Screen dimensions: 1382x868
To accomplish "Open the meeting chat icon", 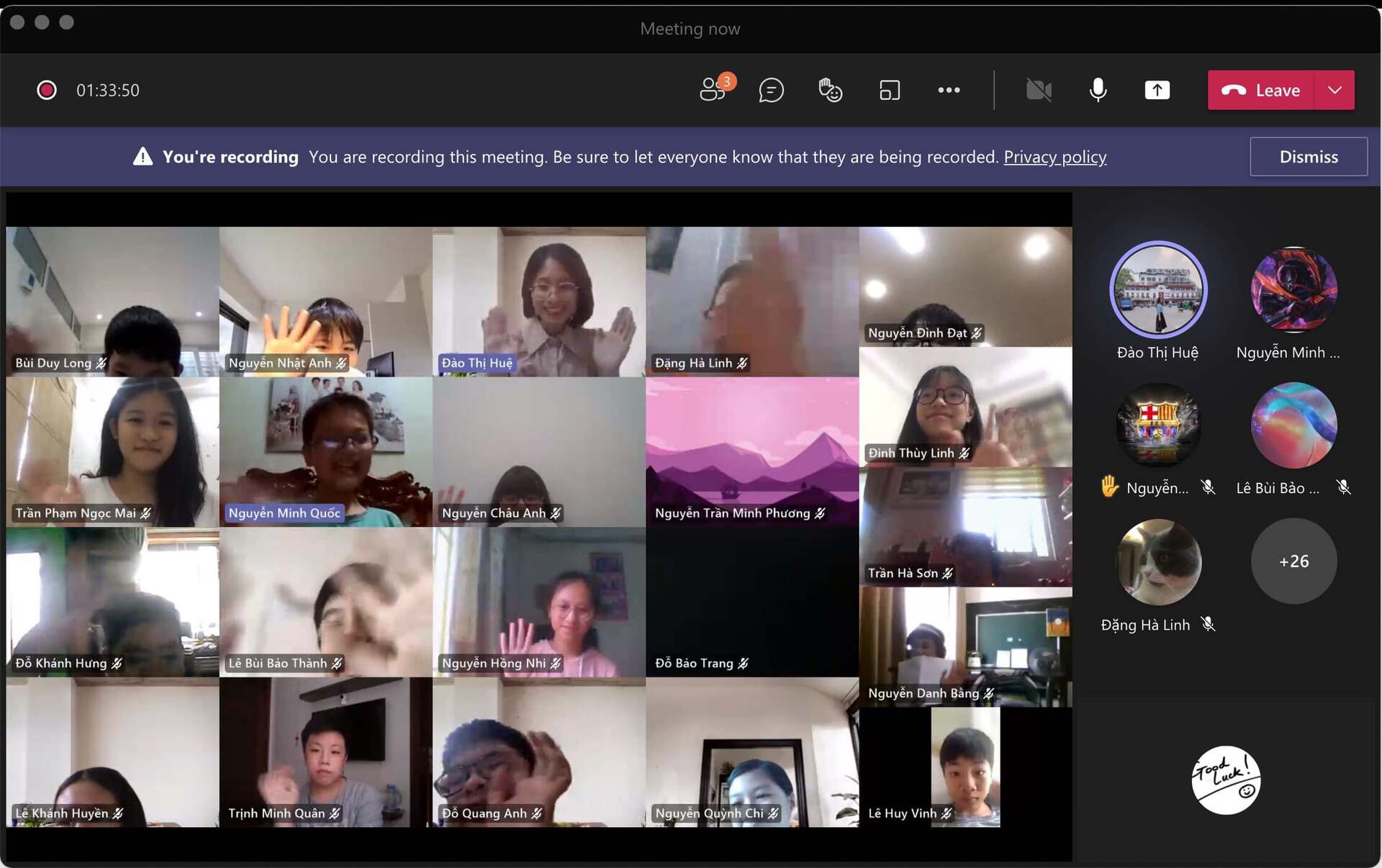I will (771, 90).
